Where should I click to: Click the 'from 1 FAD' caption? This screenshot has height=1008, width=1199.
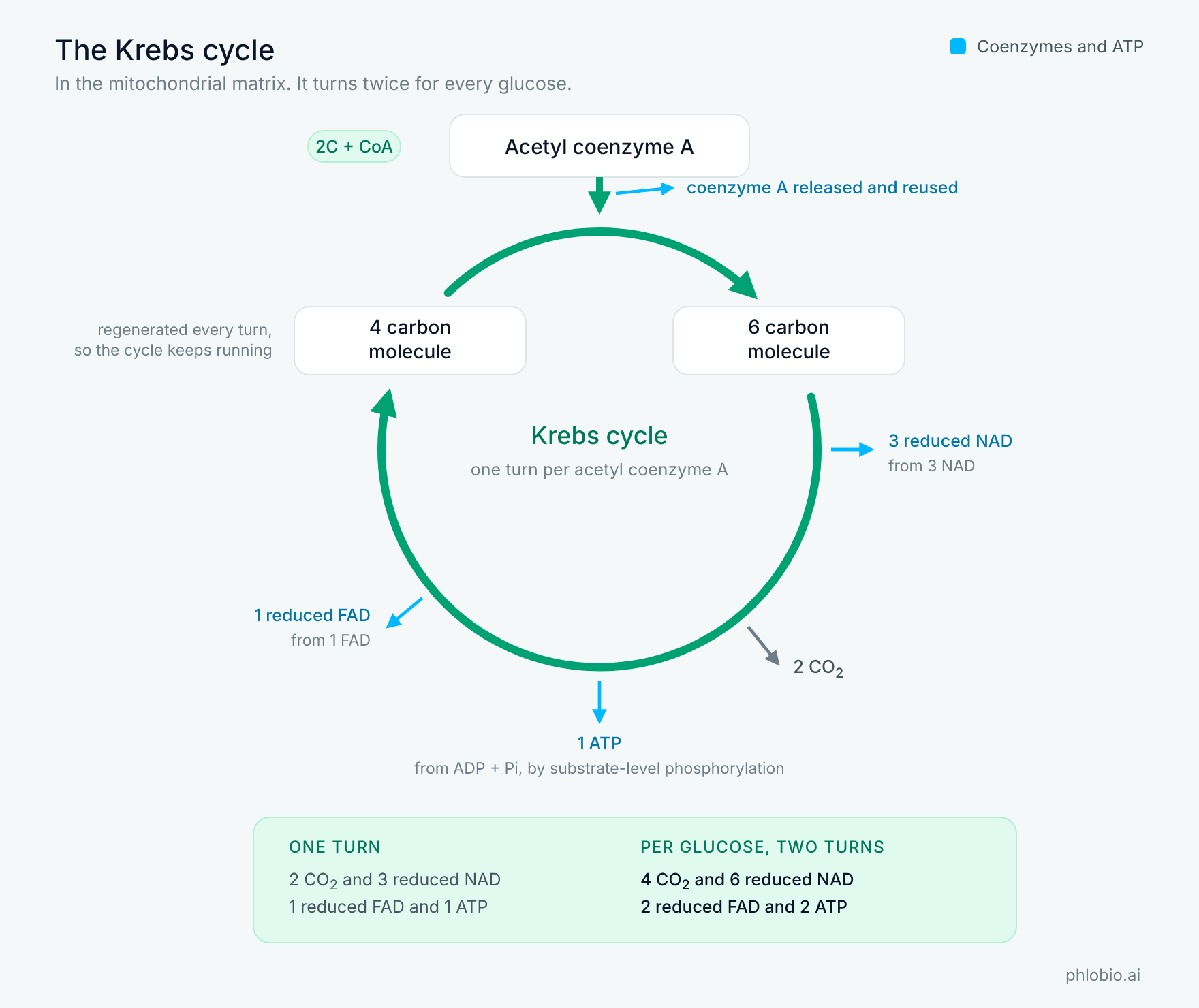330,640
